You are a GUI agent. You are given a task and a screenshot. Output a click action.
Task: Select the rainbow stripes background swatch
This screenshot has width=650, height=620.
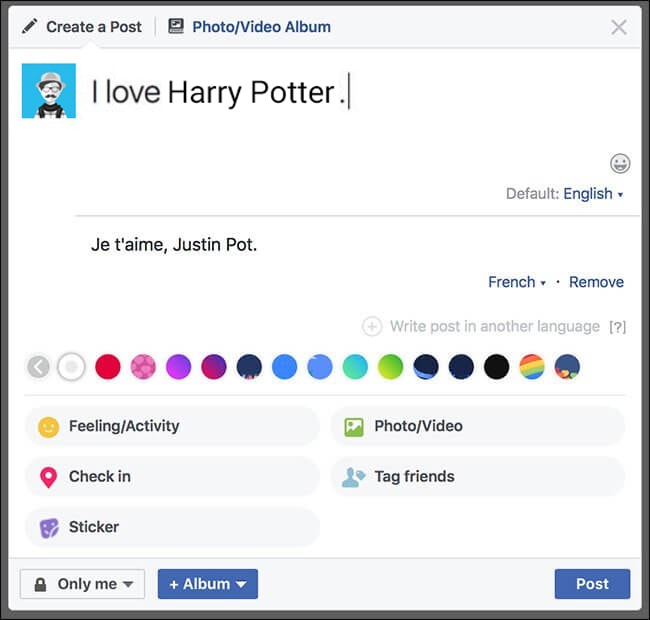532,367
